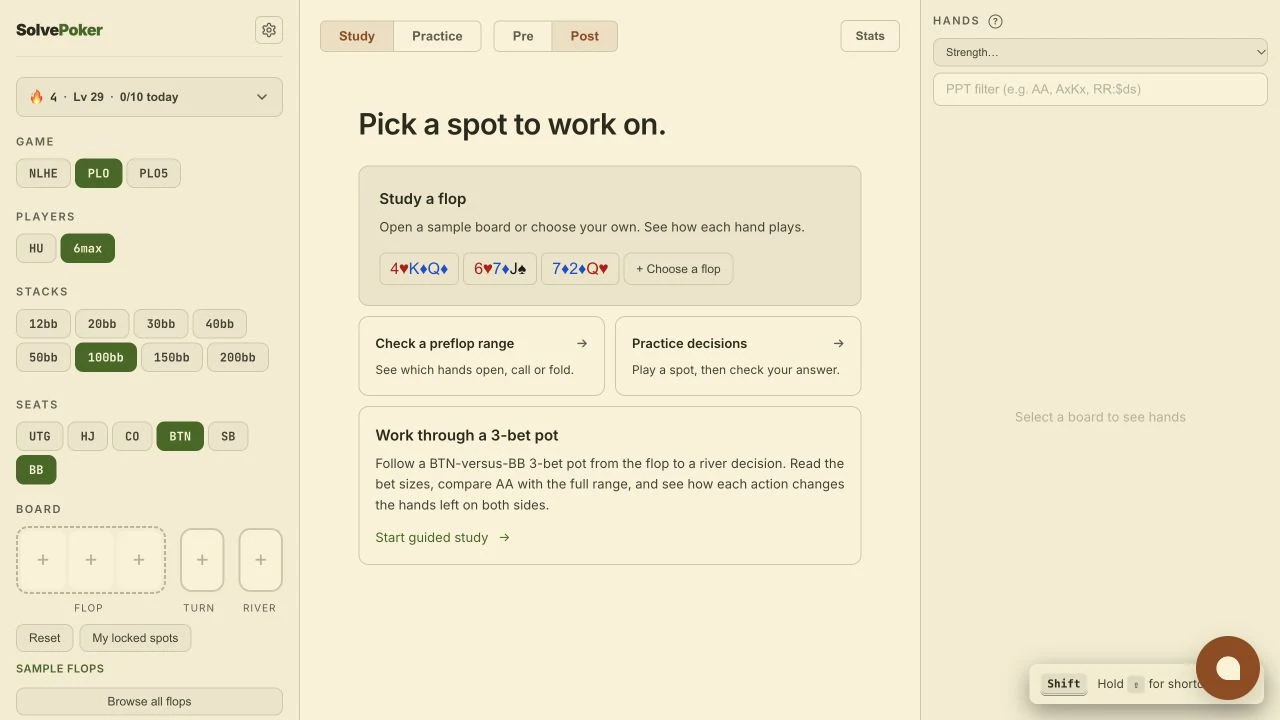Switch to the Practice tab

437,36
